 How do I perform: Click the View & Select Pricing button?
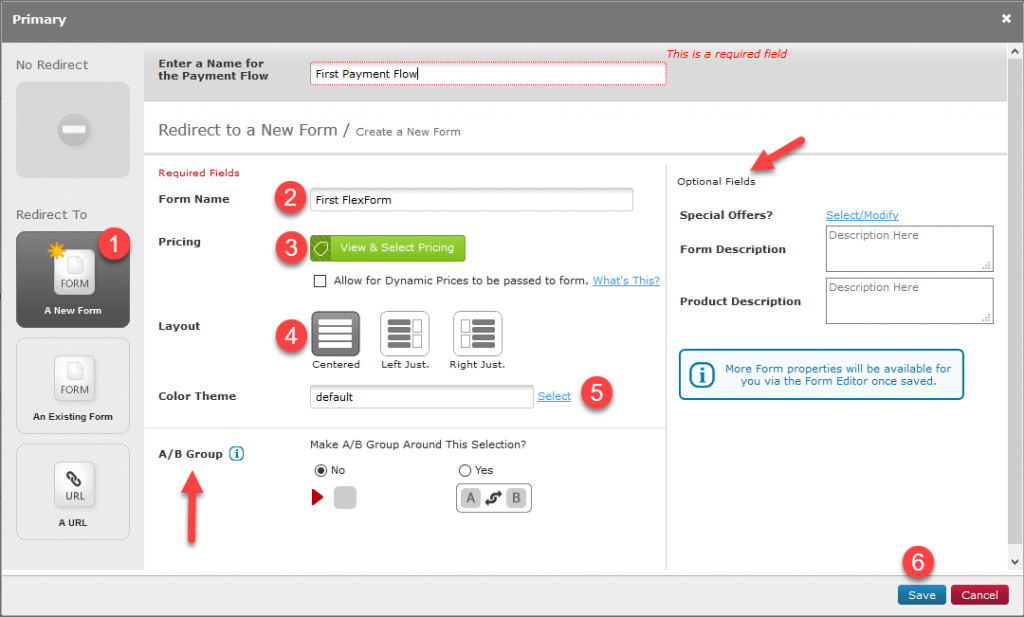tap(387, 247)
